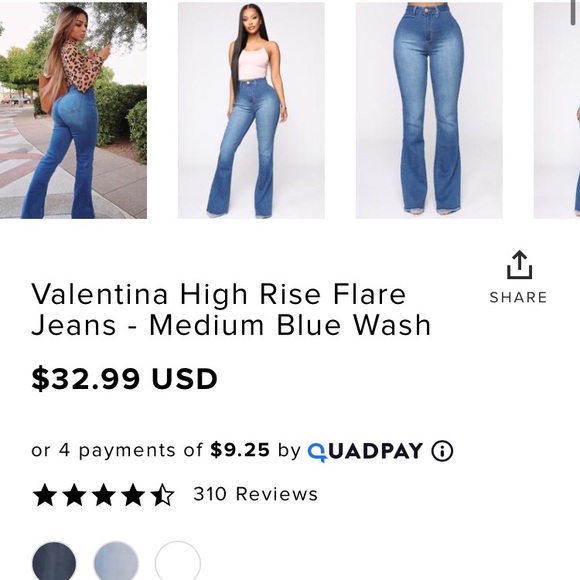Image resolution: width=580 pixels, height=580 pixels.
Task: Select the fourth rating star
Action: (133, 495)
